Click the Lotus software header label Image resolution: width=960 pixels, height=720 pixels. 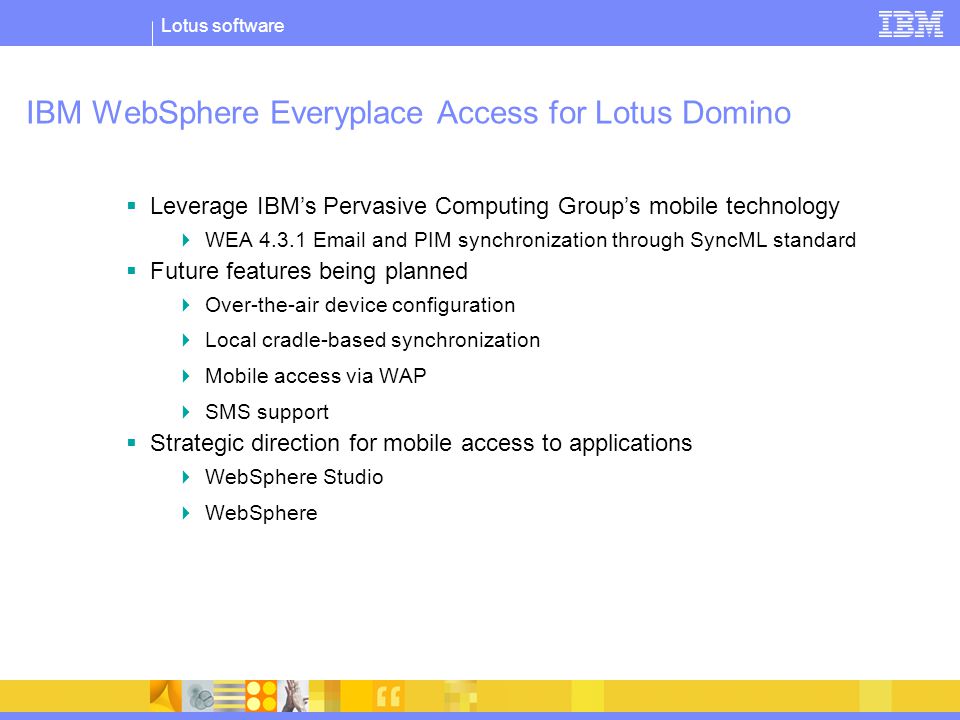click(x=222, y=26)
